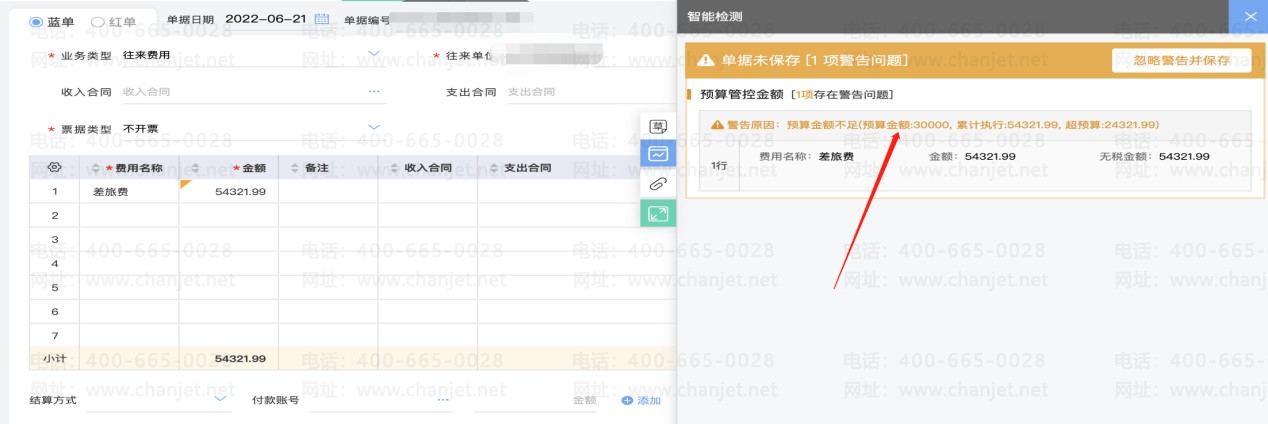
Task: Click the 小计 total 54321.99
Action: [x=240, y=358]
